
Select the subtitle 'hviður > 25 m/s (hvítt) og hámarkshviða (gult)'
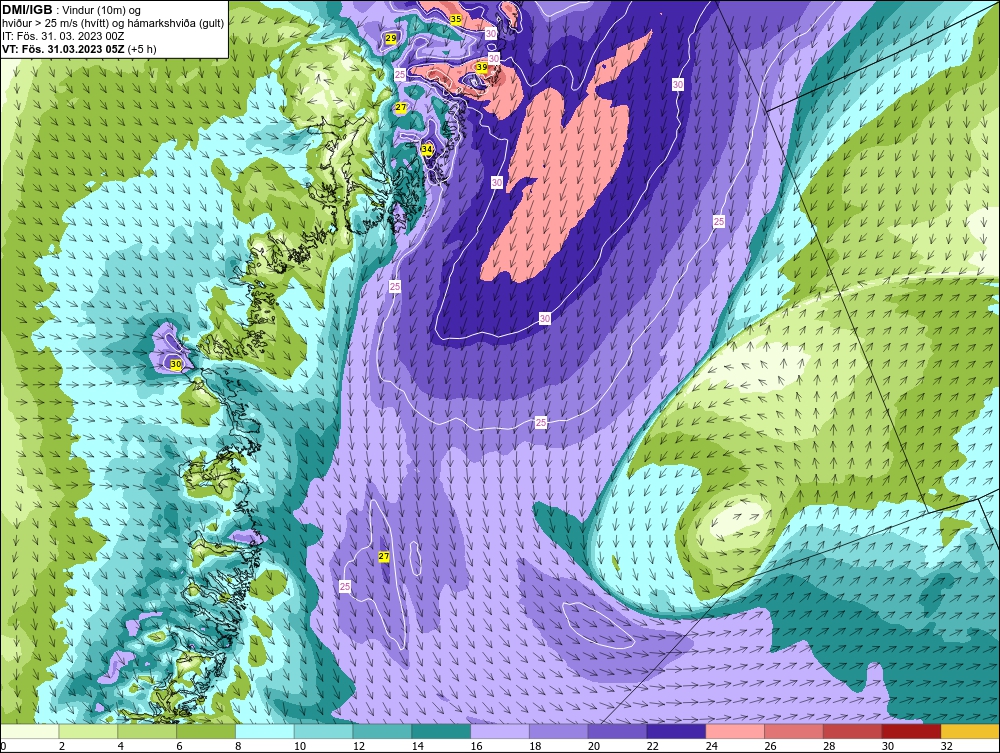coord(113,24)
